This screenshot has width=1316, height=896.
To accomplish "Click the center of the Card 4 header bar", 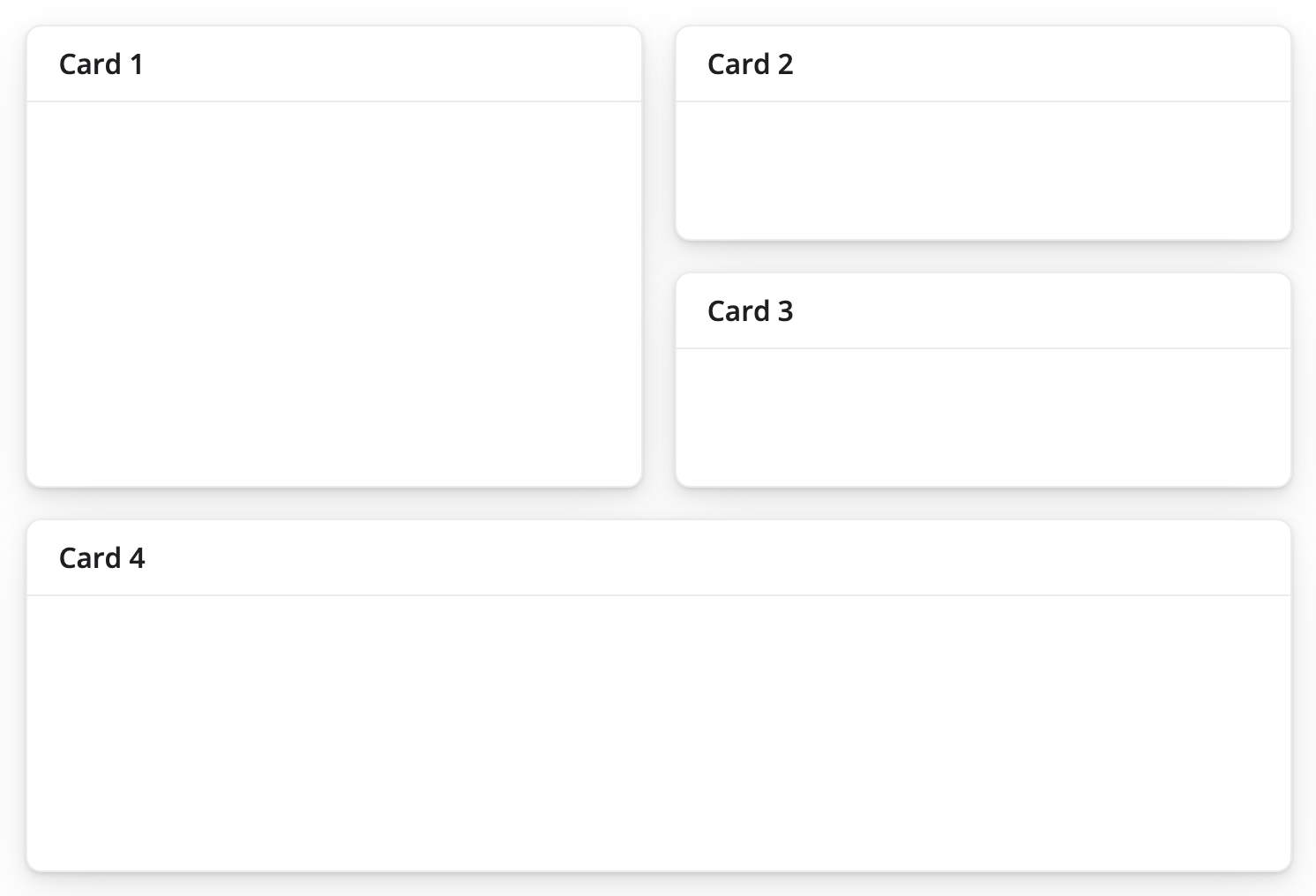I will [x=658, y=557].
